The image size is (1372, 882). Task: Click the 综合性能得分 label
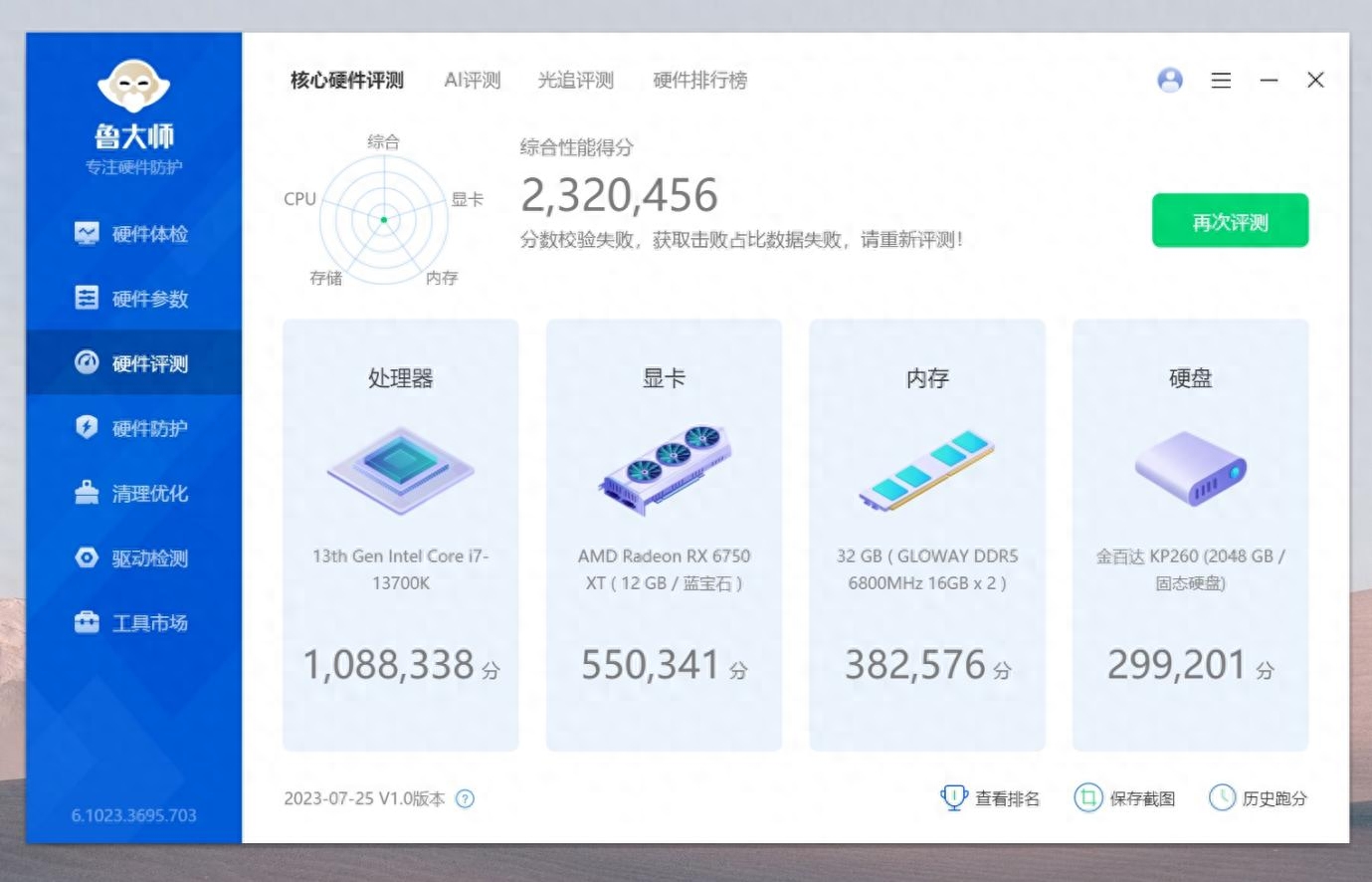pyautogui.click(x=577, y=147)
